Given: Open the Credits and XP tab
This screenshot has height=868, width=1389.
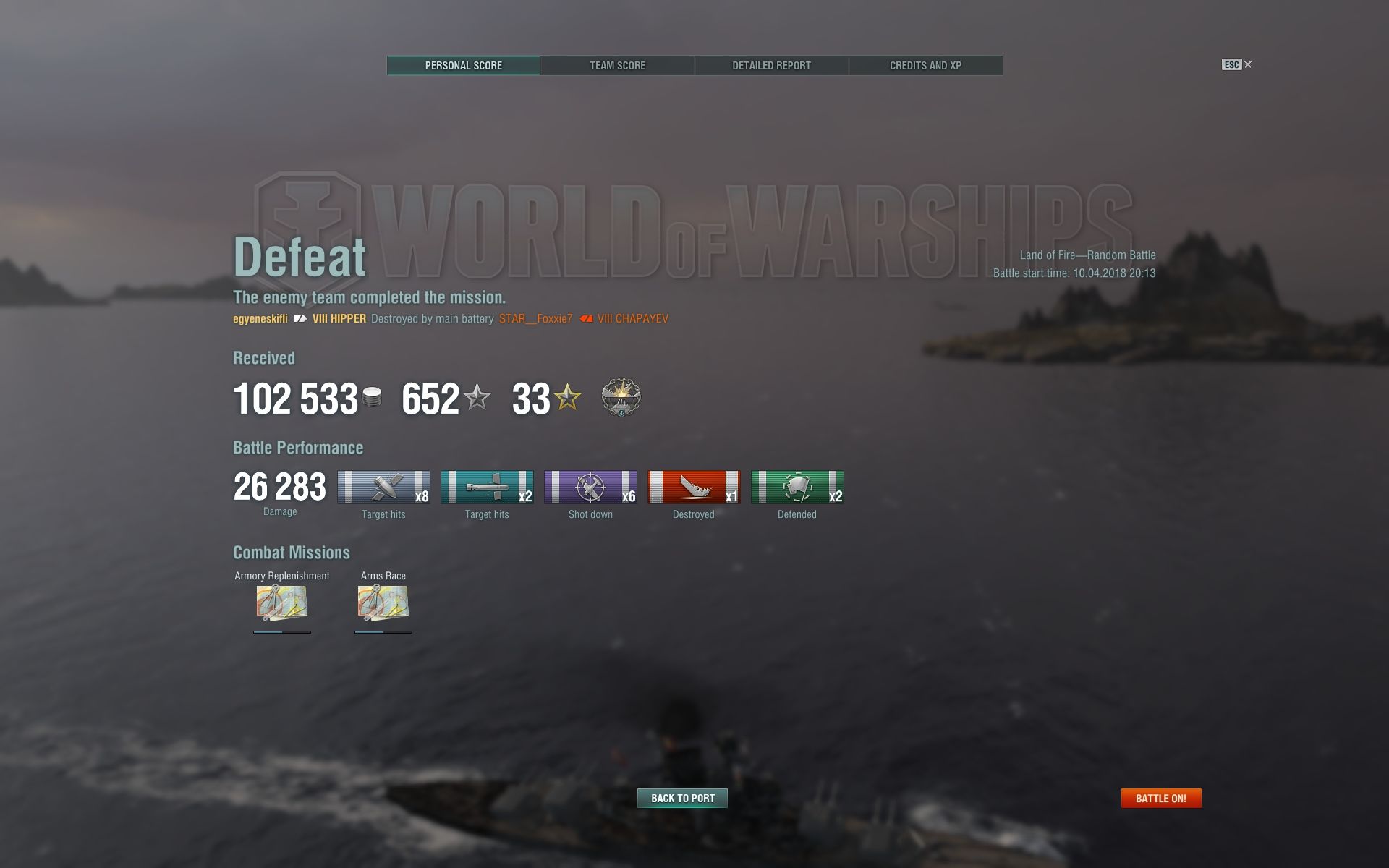Looking at the screenshot, I should pos(925,66).
